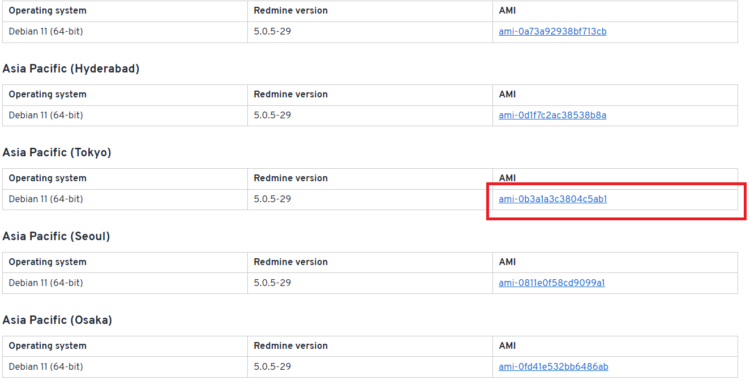This screenshot has height=380, width=750.
Task: Select "Debian 11 (64-bit)" beside ami-0a73a92938bf713cb
Action: pyautogui.click(x=46, y=32)
